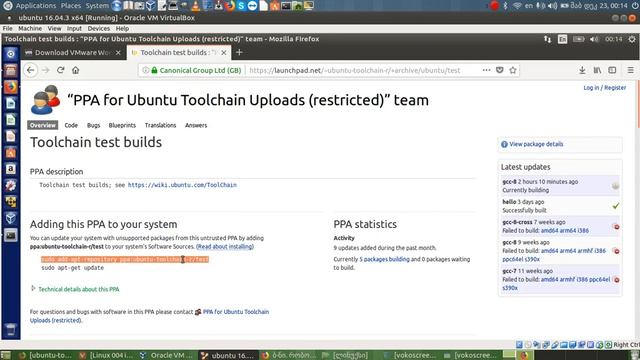Open VirtualBox View menu

pos(54,29)
